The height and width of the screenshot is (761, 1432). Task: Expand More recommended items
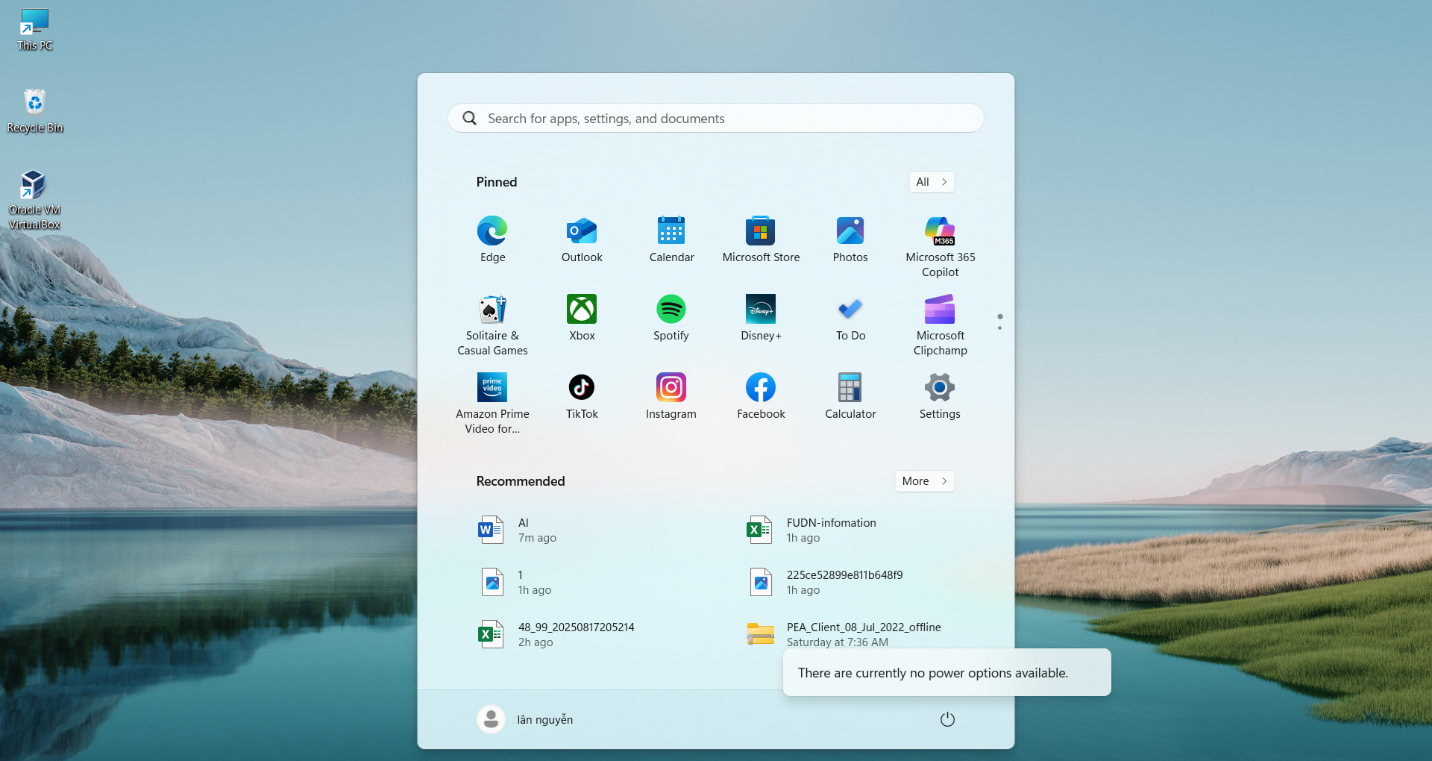[x=924, y=481]
